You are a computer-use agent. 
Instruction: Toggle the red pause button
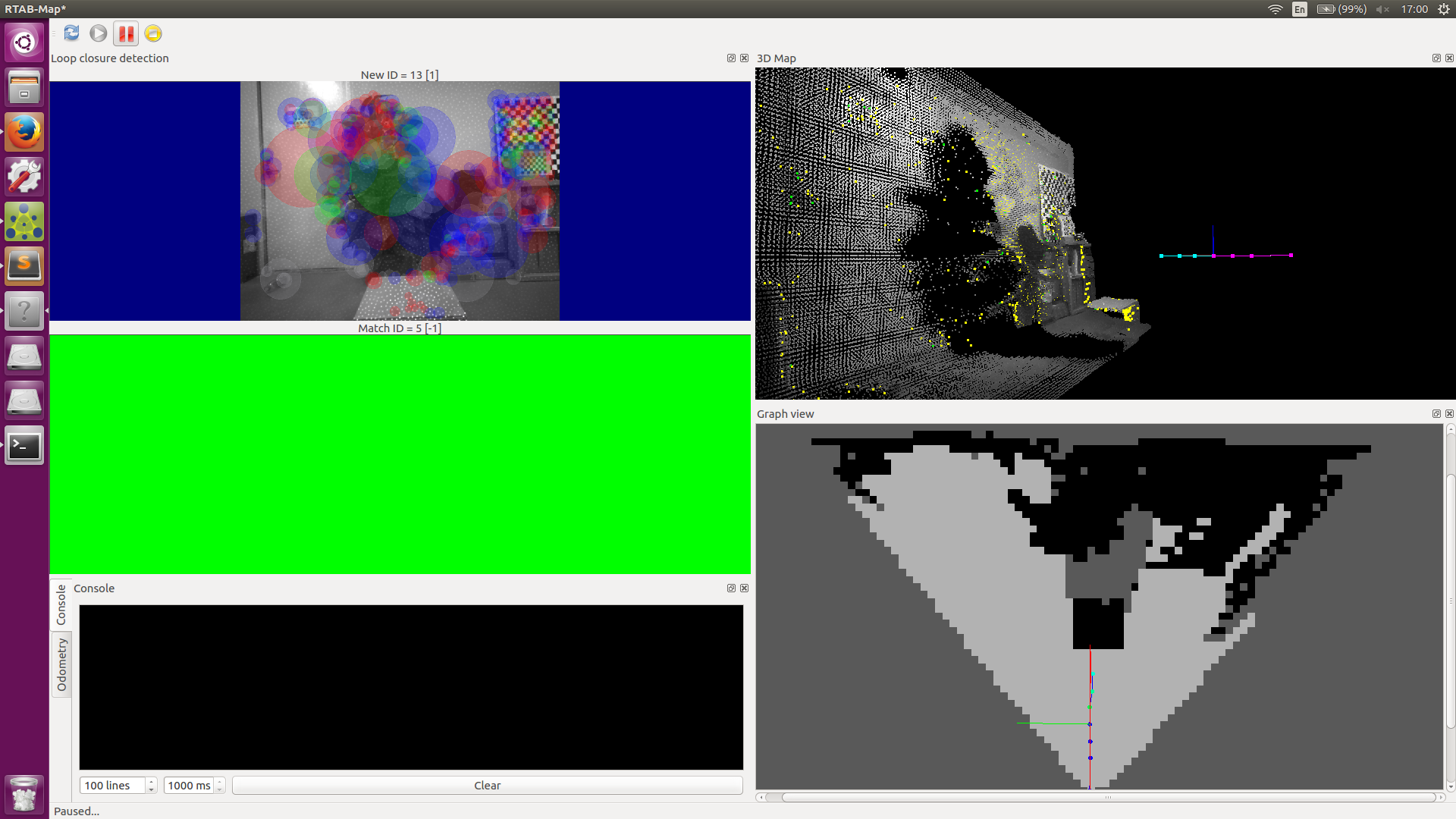click(126, 33)
